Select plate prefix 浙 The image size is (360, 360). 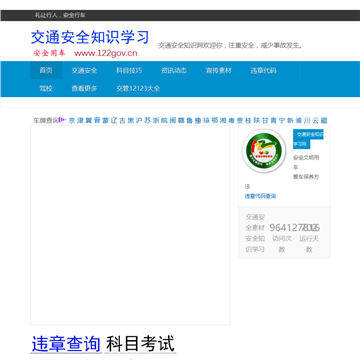[x=156, y=120]
